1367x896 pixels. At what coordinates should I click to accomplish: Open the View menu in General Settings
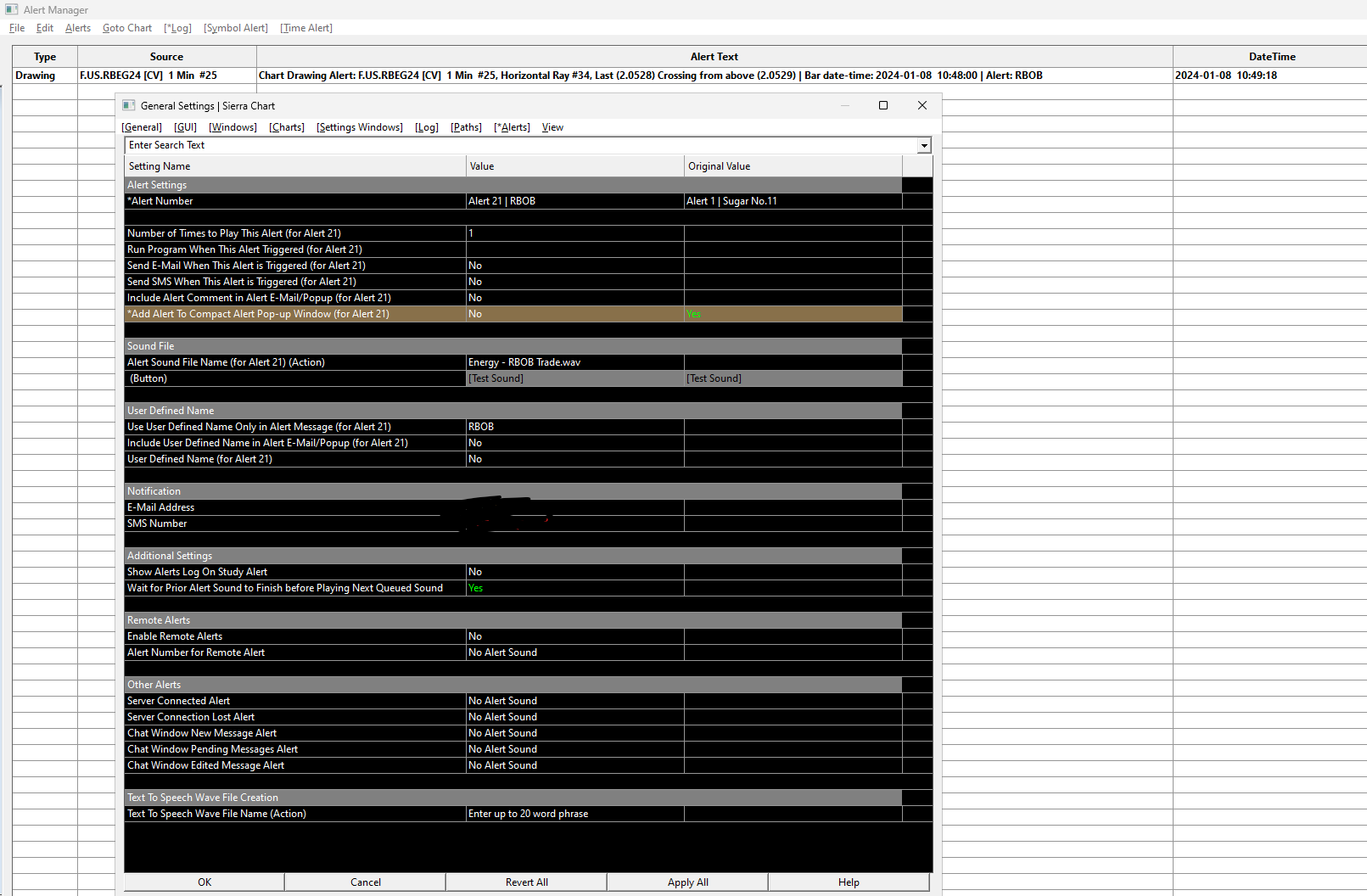tap(552, 127)
